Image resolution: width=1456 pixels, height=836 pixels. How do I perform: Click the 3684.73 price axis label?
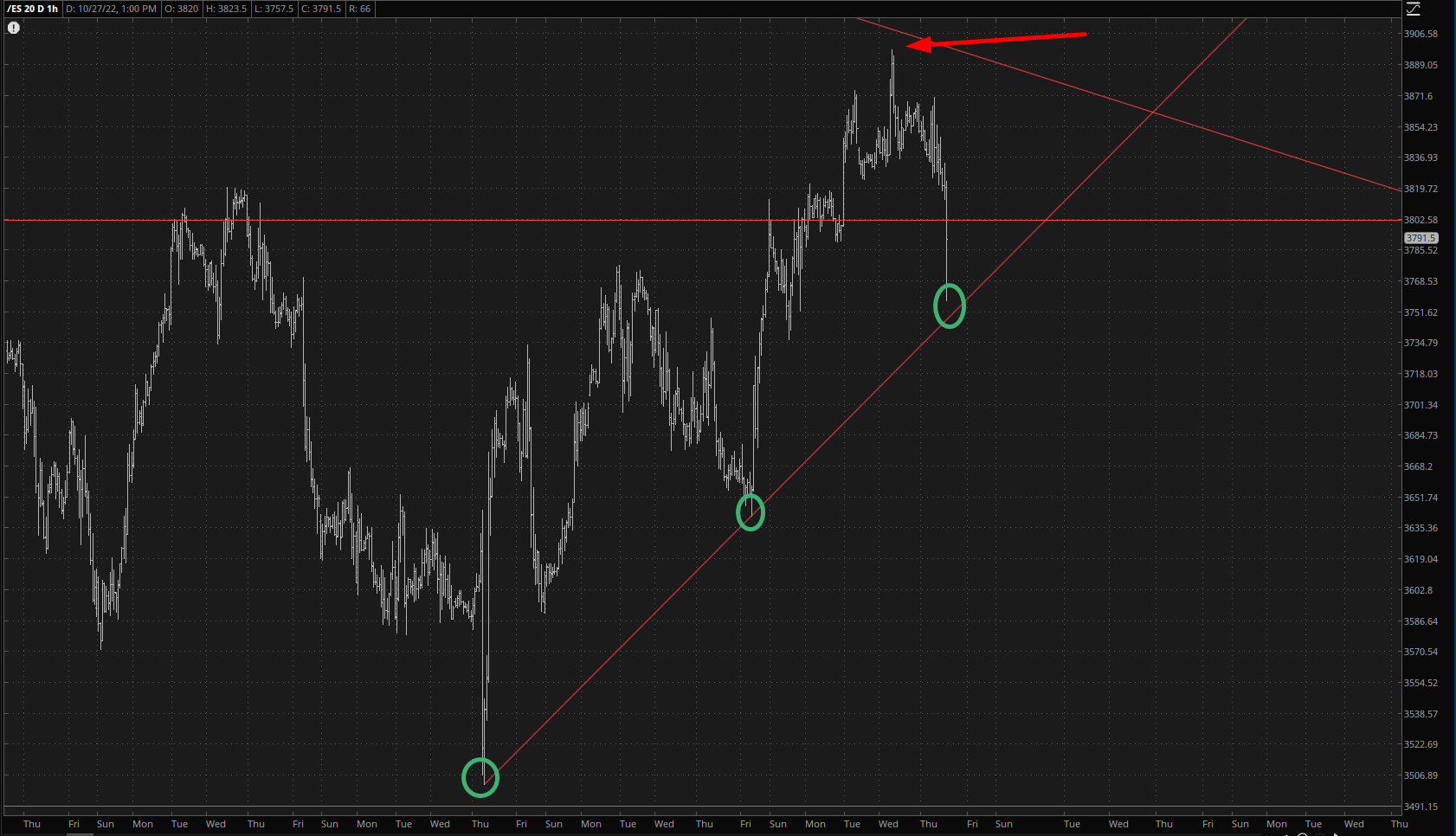click(x=1421, y=435)
